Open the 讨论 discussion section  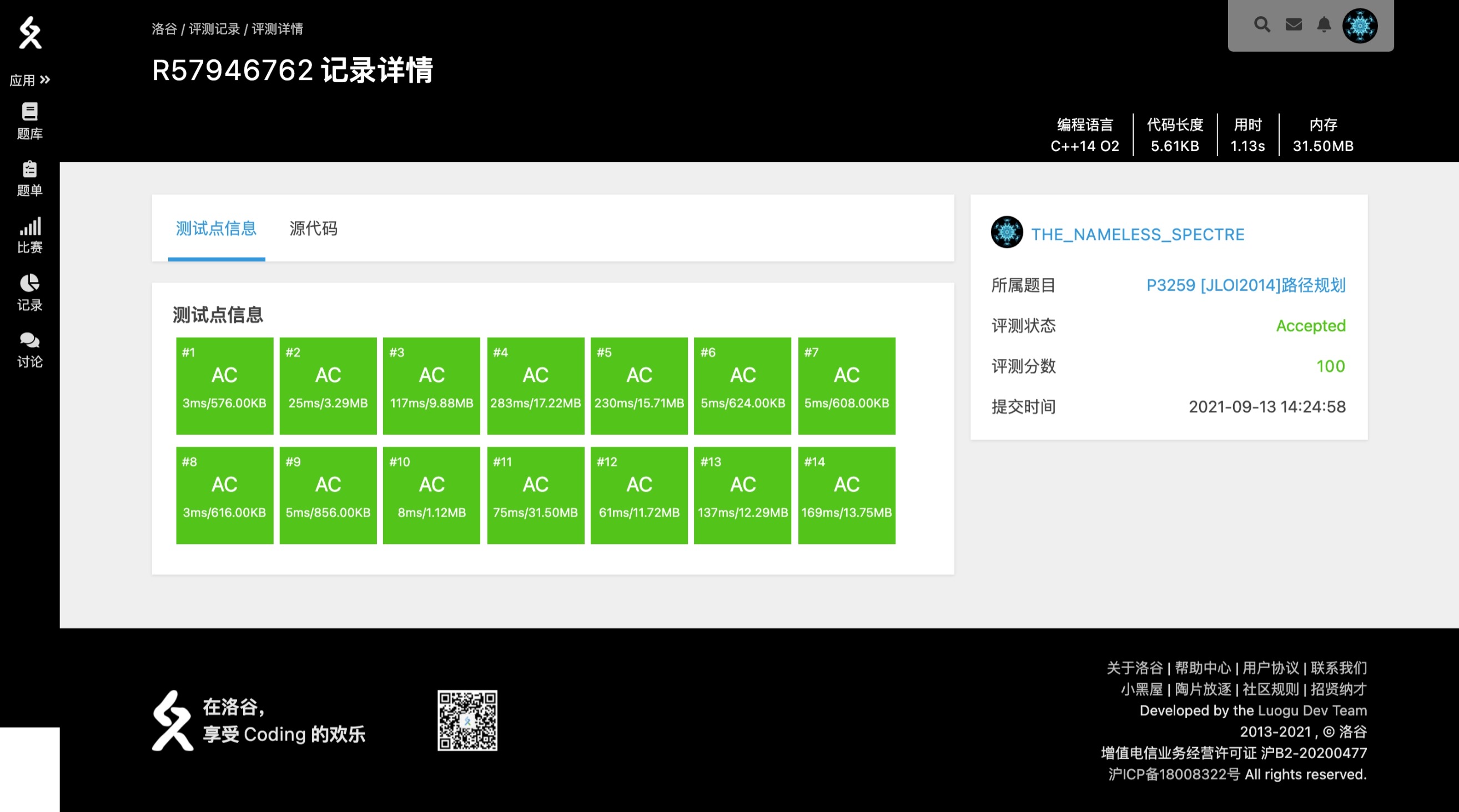pos(29,350)
